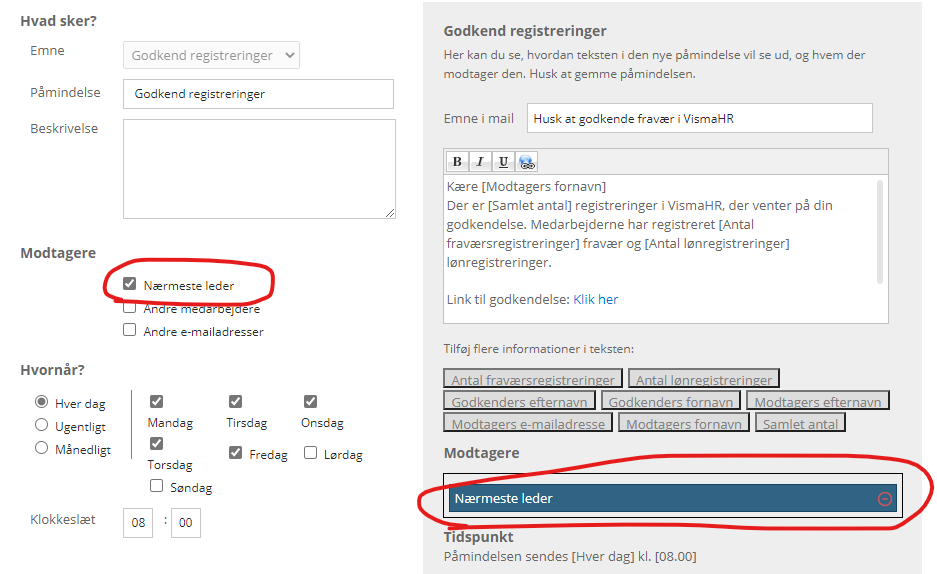Image resolution: width=937 pixels, height=574 pixels.
Task: Insert hyperlink with the link globe icon
Action: [526, 161]
